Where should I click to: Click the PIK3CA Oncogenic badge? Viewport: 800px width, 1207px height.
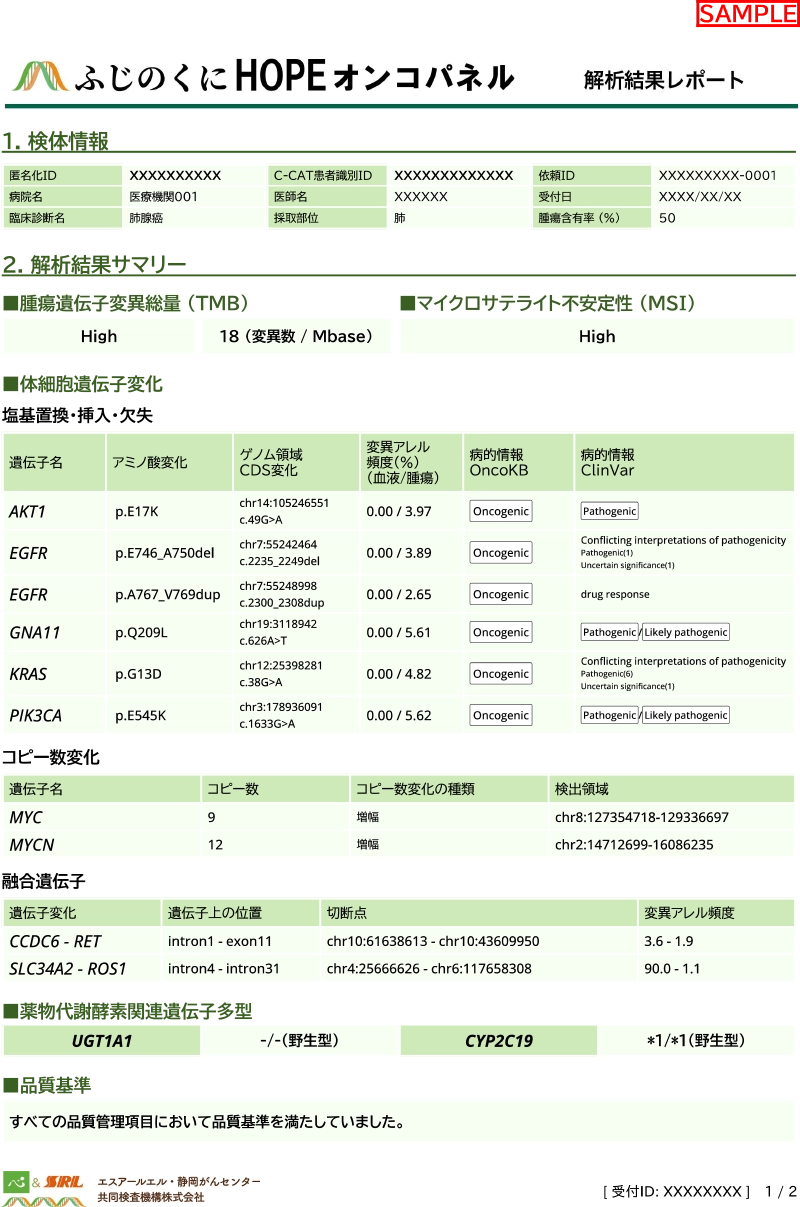(501, 715)
